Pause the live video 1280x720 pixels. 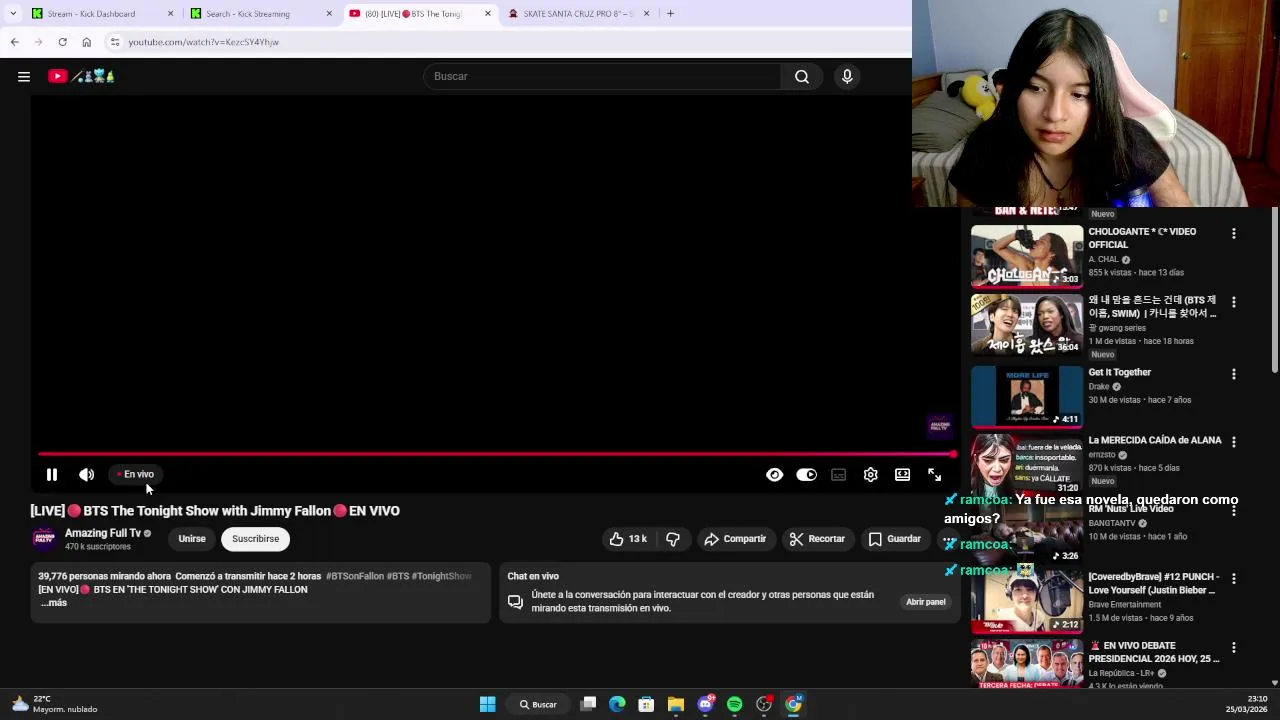(52, 475)
